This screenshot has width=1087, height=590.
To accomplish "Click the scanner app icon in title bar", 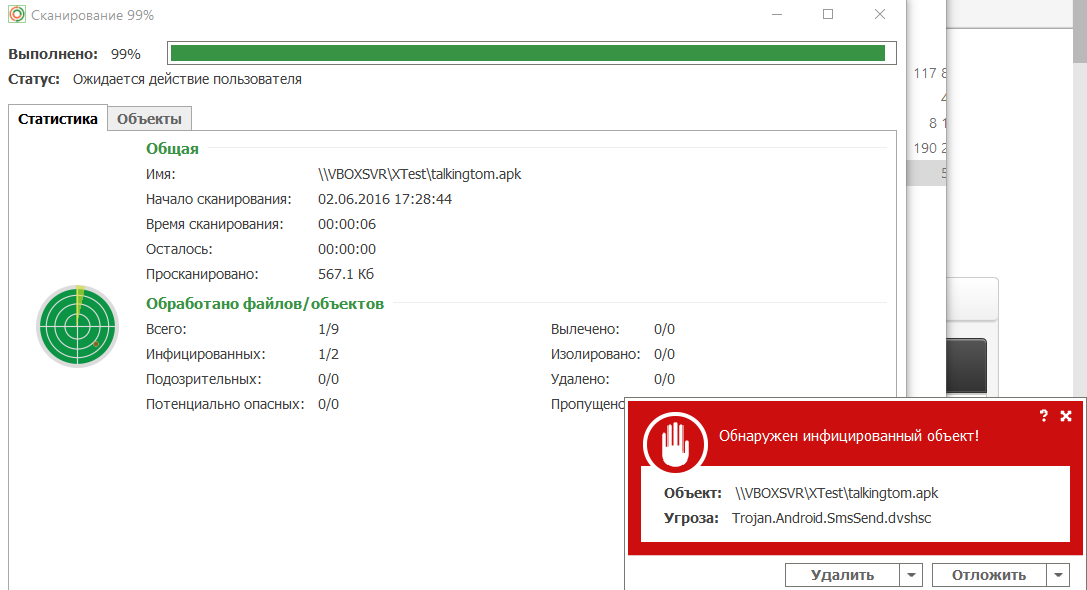I will (16, 15).
